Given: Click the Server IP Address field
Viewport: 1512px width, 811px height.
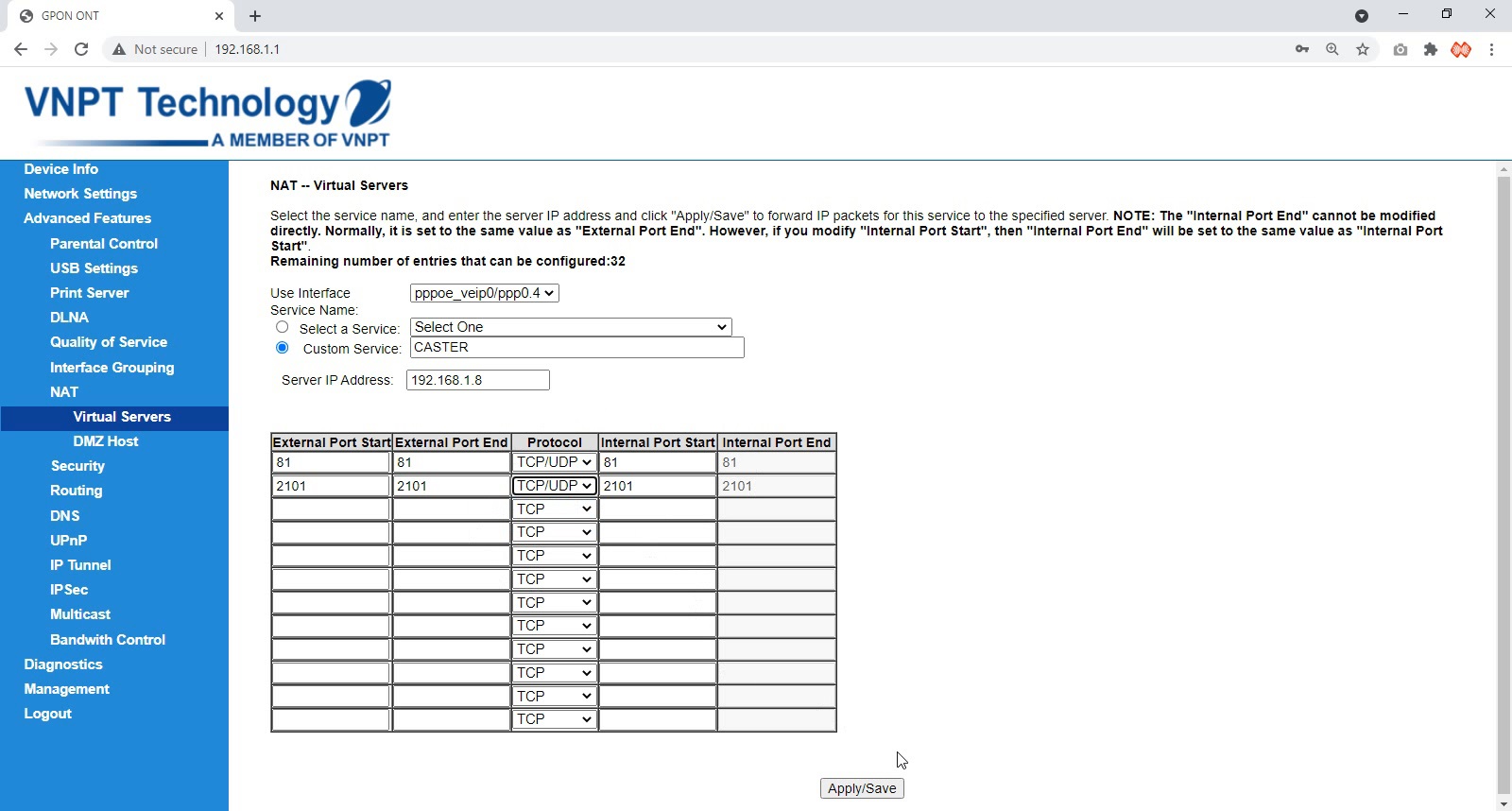Looking at the screenshot, I should pyautogui.click(x=477, y=380).
